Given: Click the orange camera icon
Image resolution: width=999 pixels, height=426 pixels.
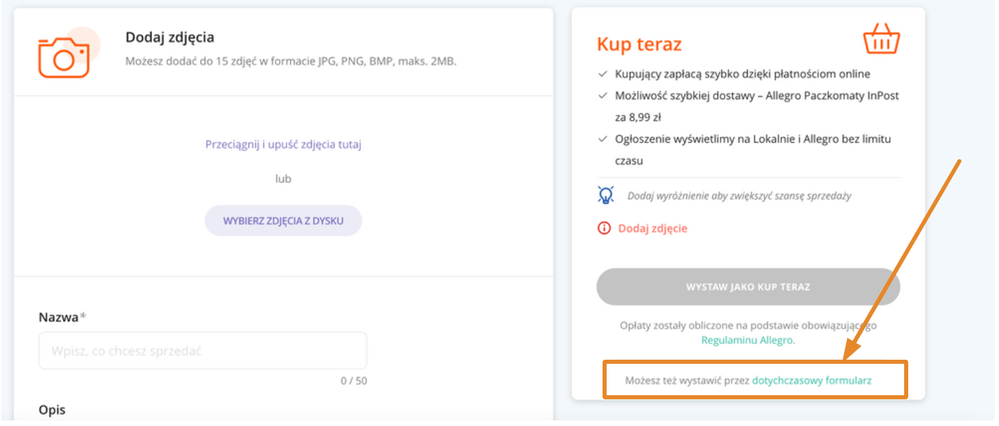Looking at the screenshot, I should click(65, 55).
